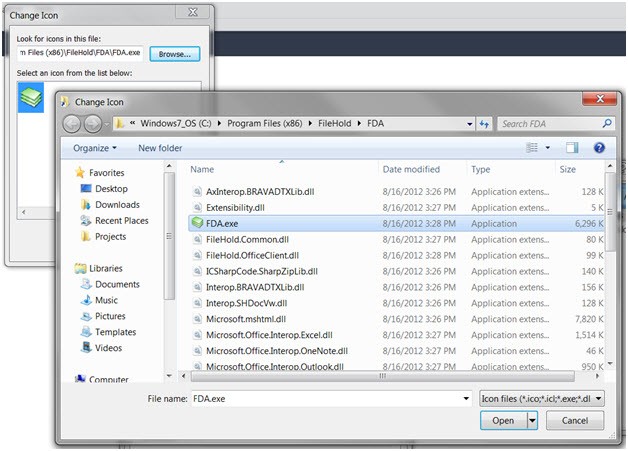This screenshot has height=451, width=628.
Task: Expand the arrow after Program Files (x86)
Action: tap(310, 124)
